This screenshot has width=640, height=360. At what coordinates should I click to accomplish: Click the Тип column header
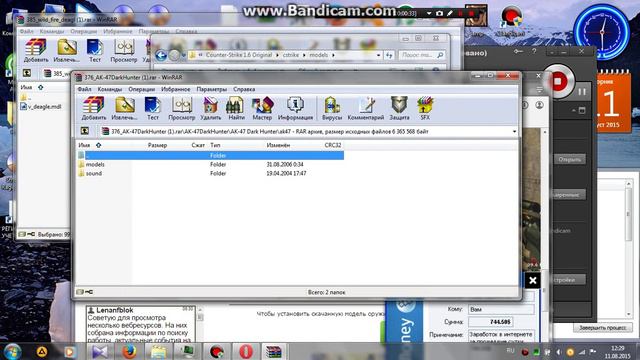coord(215,145)
